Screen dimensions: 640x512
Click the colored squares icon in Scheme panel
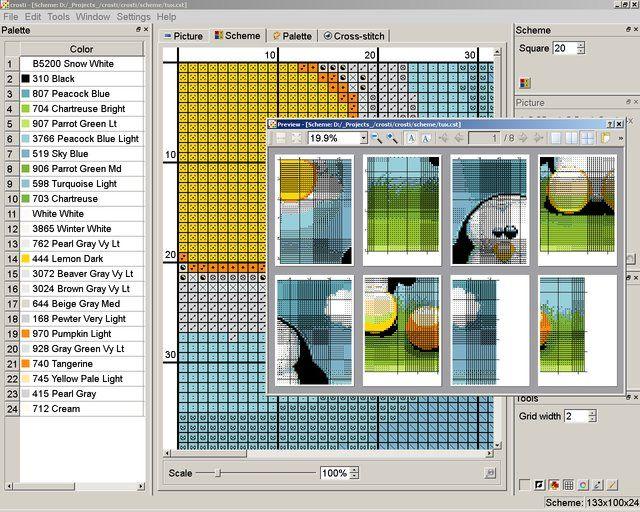tap(525, 83)
